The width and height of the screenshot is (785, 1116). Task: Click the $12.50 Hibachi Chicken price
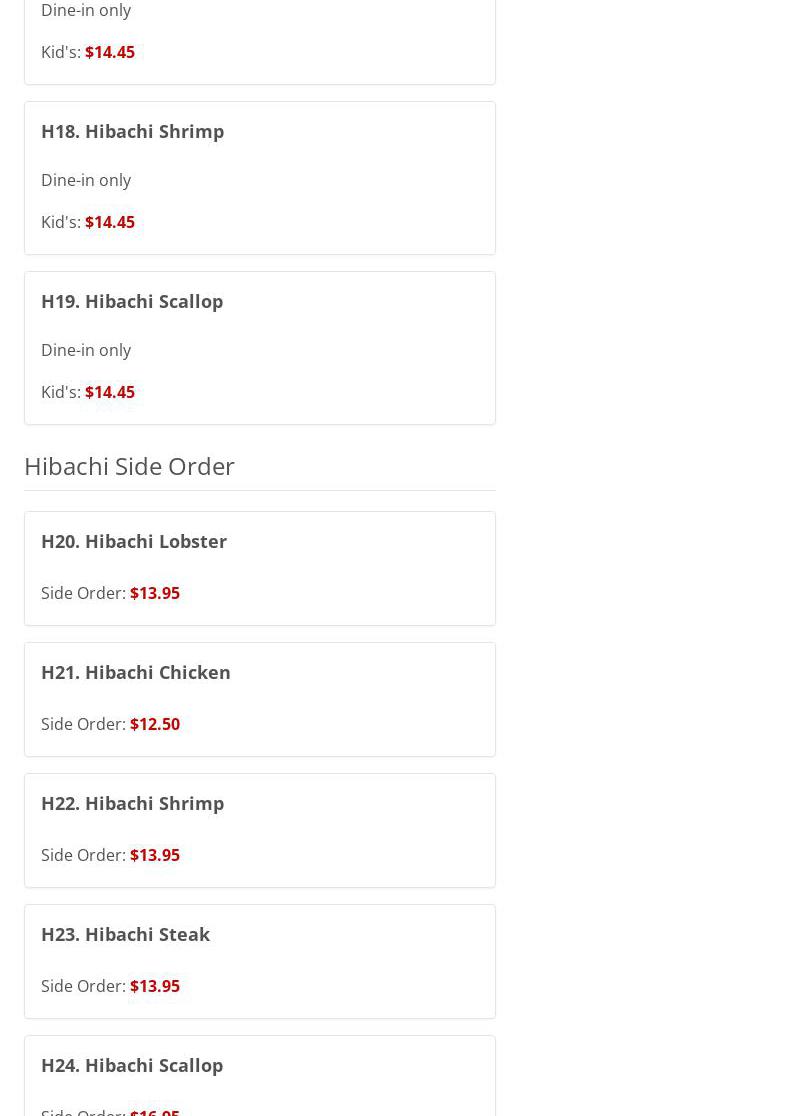click(x=155, y=724)
